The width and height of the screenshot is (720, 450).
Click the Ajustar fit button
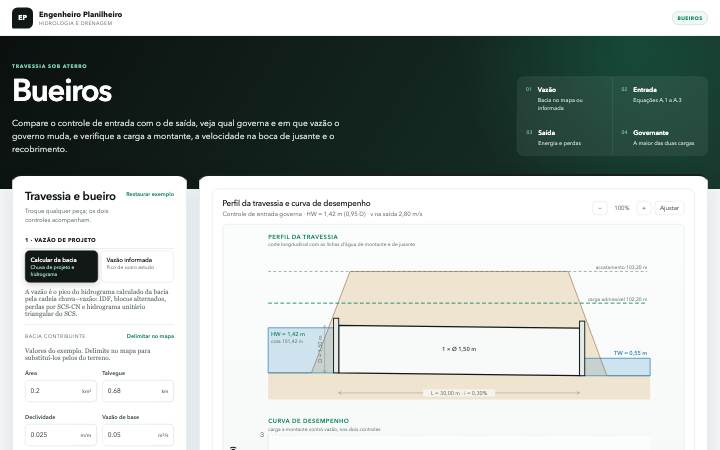(x=669, y=208)
